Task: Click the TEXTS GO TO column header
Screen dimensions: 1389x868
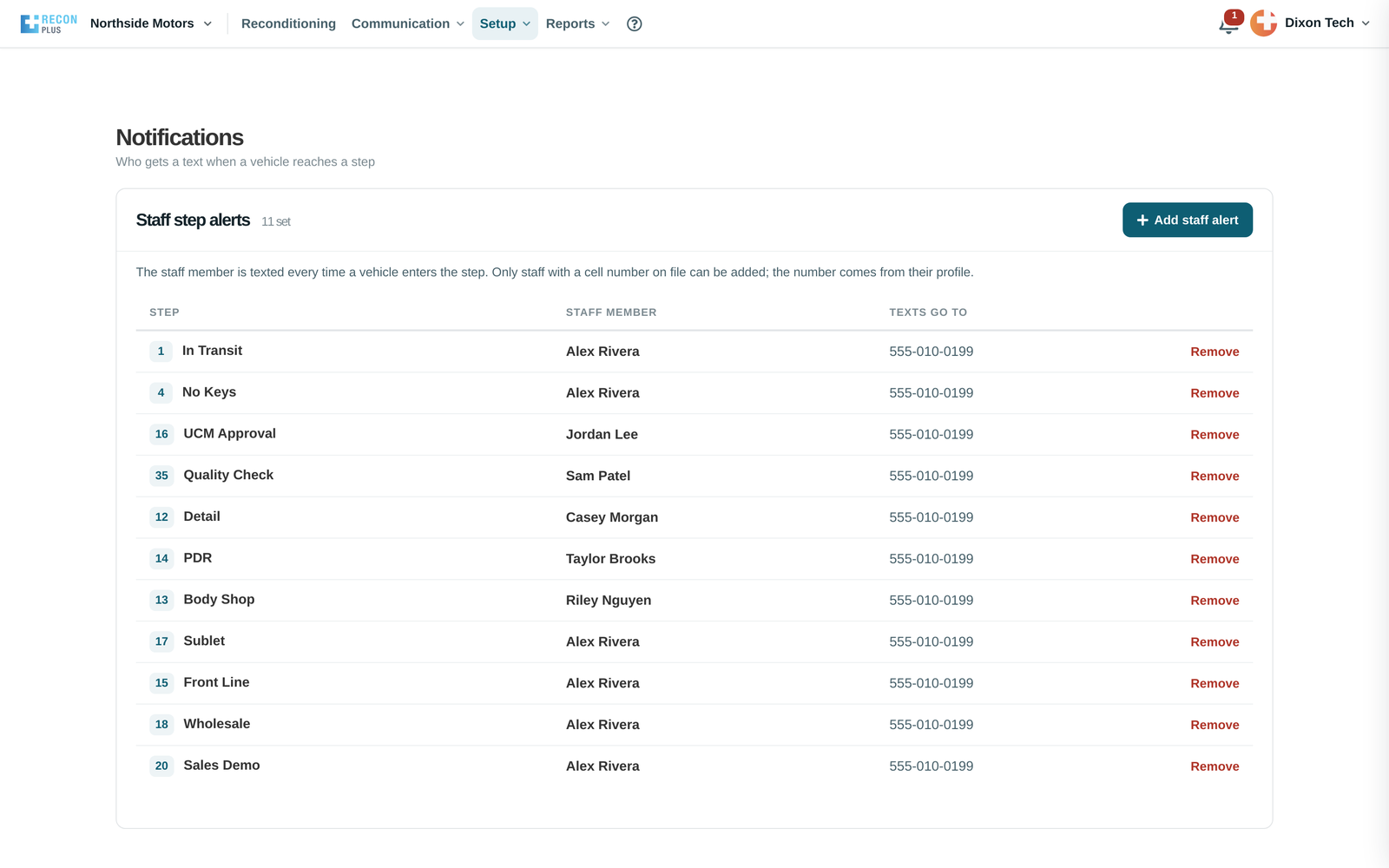Action: coord(928,312)
